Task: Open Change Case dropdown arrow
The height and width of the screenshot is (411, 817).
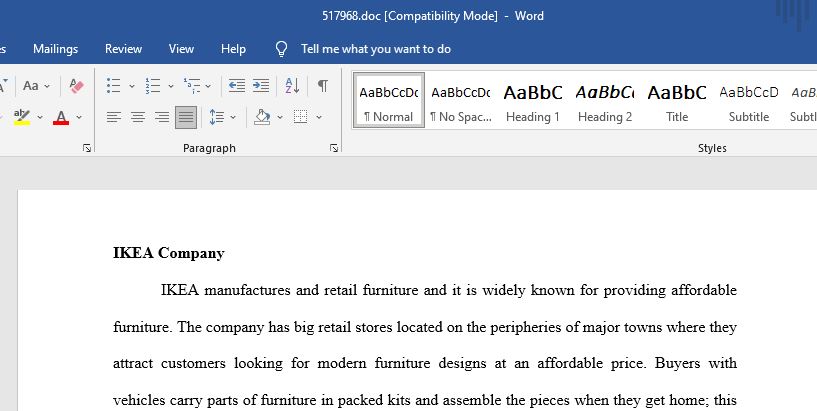Action: (47, 86)
